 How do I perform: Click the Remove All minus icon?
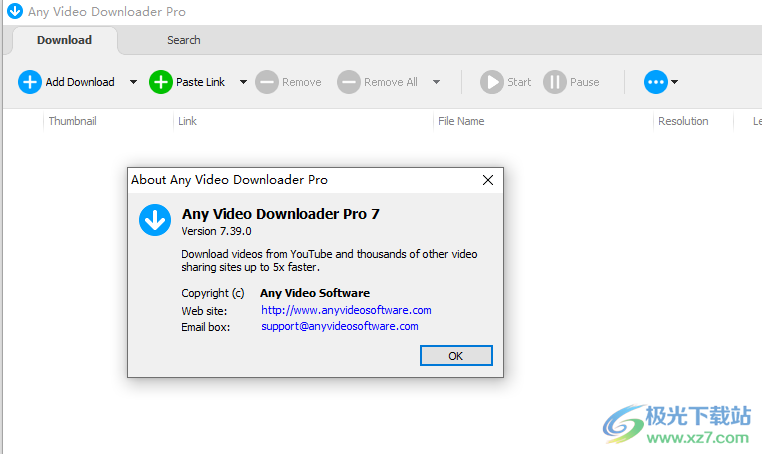pos(349,82)
